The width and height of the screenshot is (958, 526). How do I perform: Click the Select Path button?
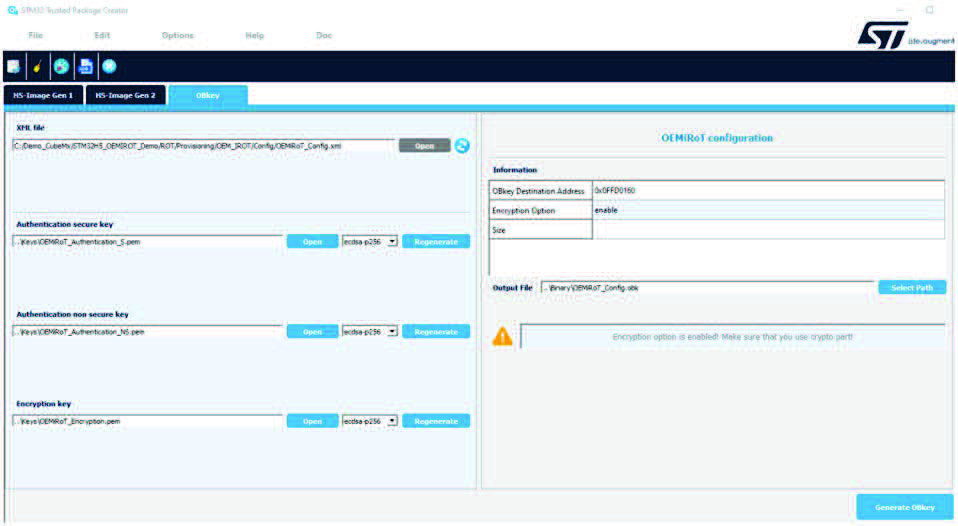912,287
